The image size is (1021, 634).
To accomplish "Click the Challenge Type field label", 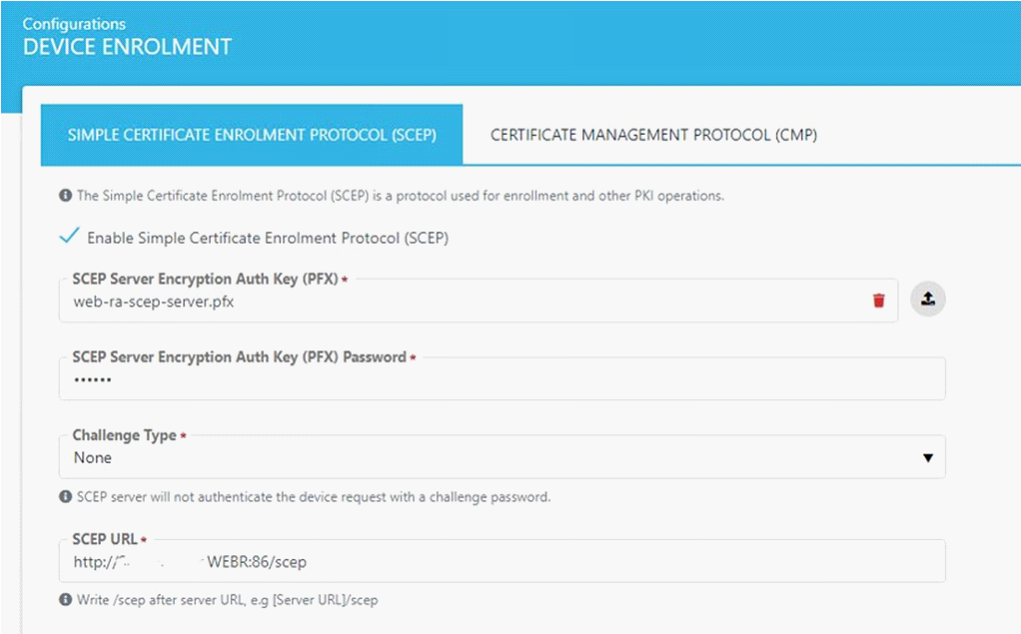I will (x=124, y=436).
